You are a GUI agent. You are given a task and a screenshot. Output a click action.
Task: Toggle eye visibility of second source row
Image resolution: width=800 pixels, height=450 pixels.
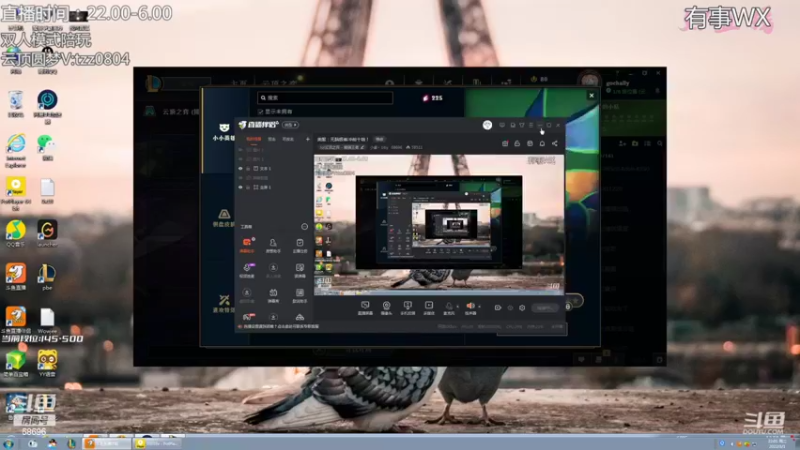click(240, 159)
